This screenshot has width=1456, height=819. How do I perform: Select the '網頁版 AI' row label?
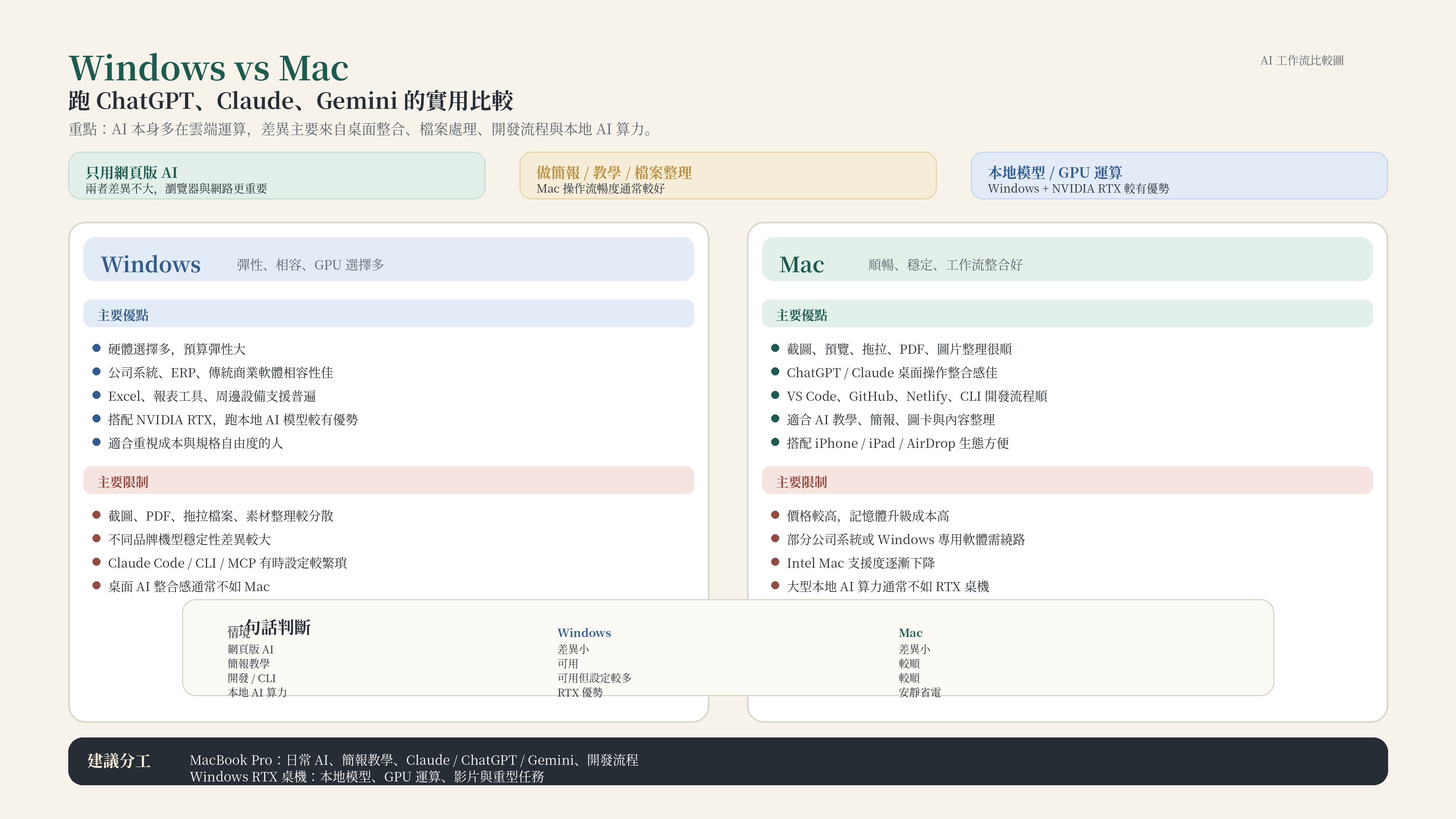pyautogui.click(x=250, y=649)
